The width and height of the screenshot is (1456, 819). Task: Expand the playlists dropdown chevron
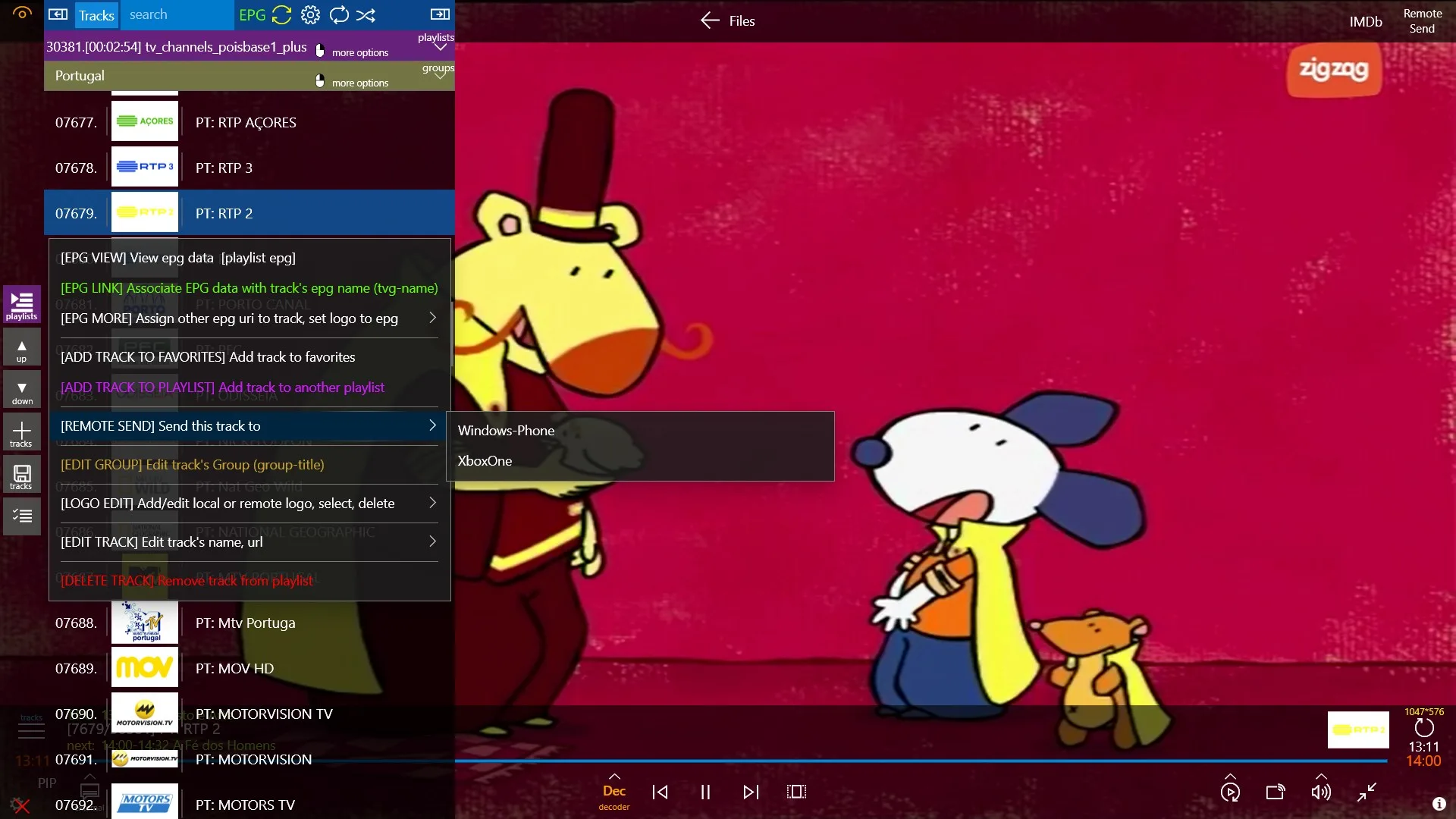click(440, 47)
